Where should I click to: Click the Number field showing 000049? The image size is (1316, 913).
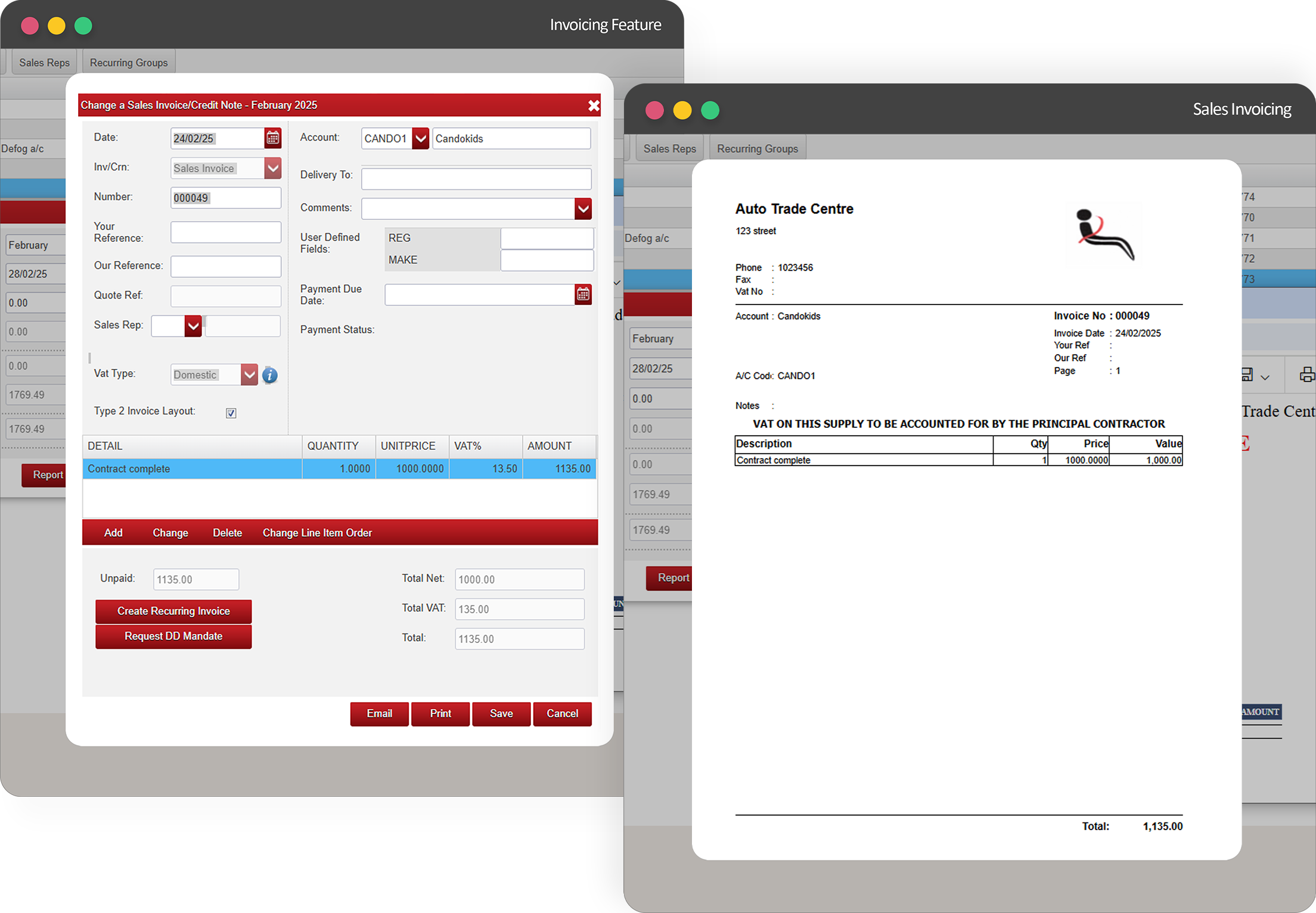226,198
